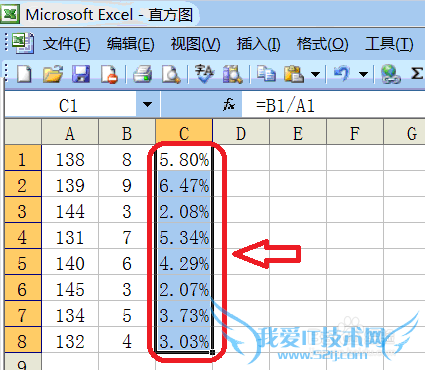
Task: Click cell showing 5.80%
Action: [184, 158]
